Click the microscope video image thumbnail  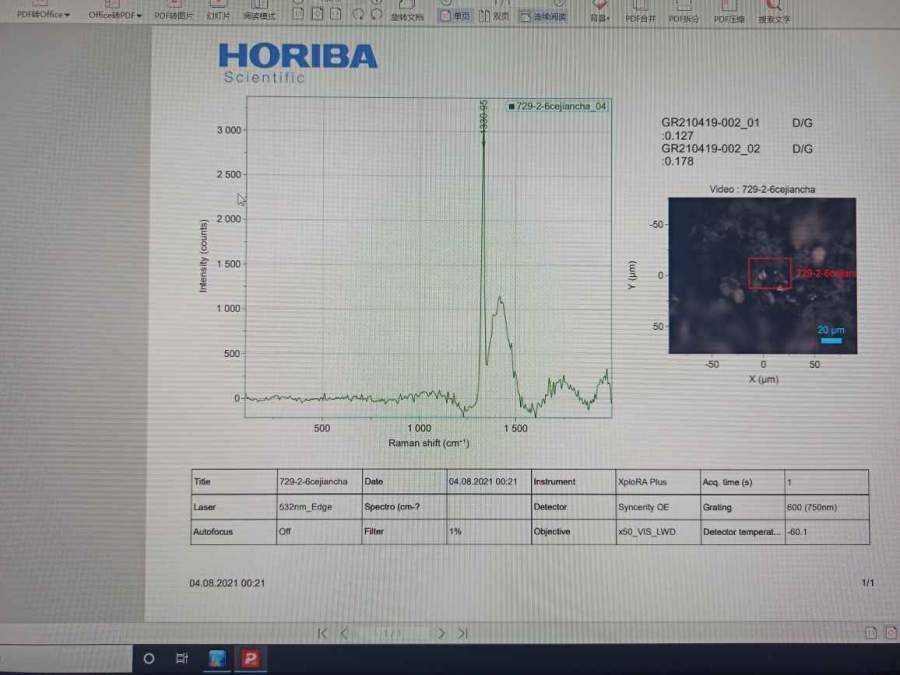click(762, 276)
